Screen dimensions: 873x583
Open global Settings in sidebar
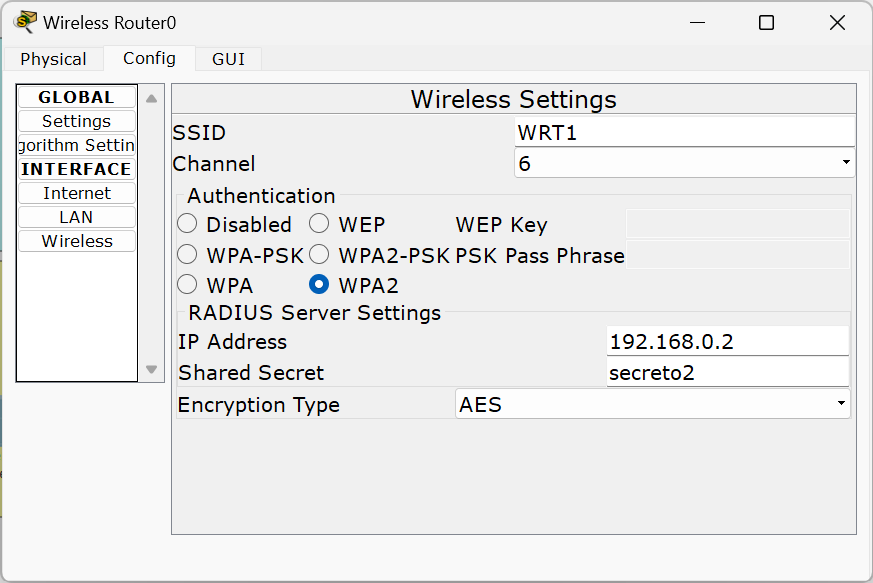tap(77, 121)
